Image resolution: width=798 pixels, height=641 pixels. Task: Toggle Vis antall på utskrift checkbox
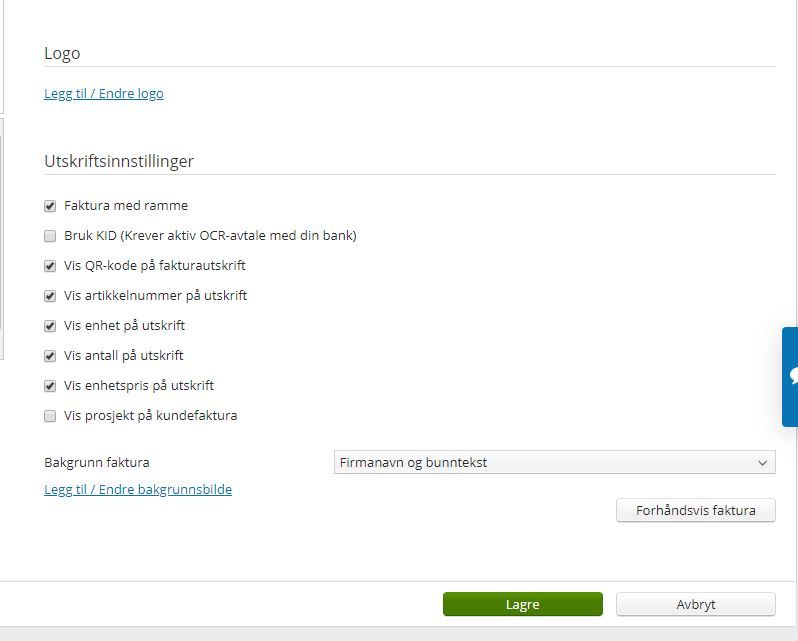coord(50,356)
